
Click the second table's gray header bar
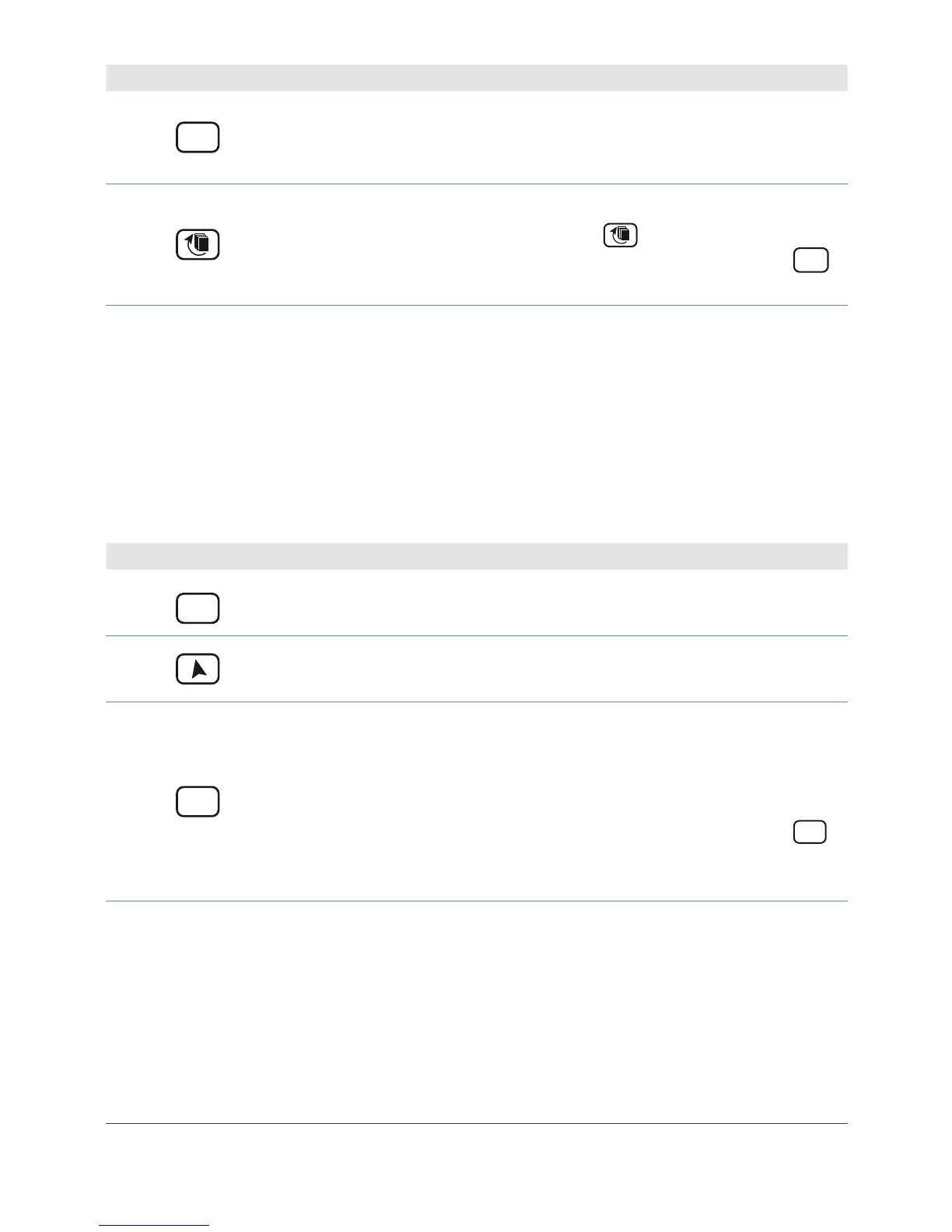click(x=476, y=556)
